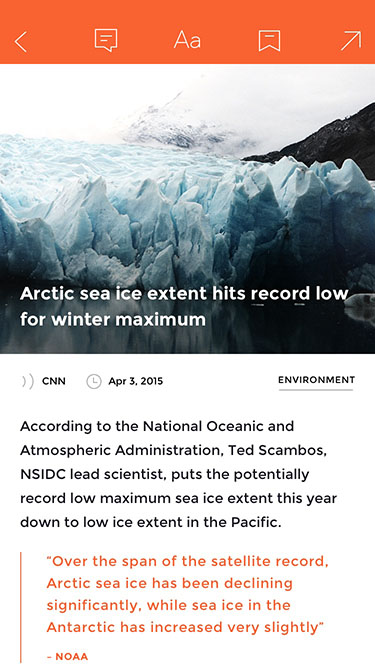Tap the clock icon beside the date
The image size is (375, 667).
[94, 381]
